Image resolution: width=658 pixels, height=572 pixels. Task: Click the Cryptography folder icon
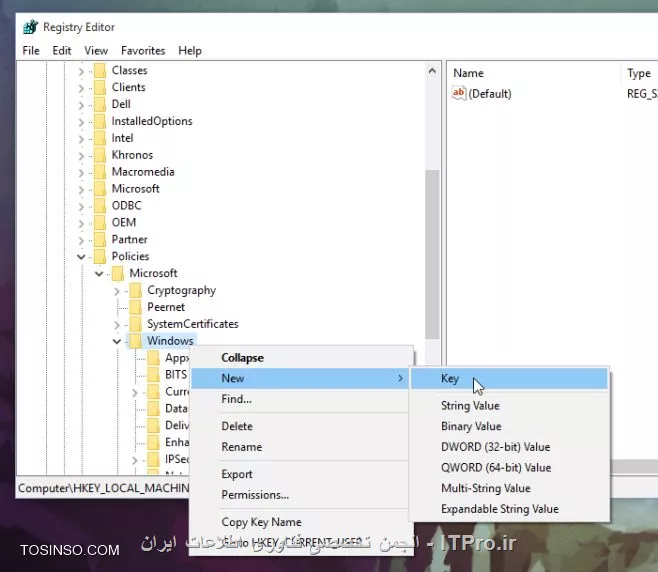coord(136,290)
